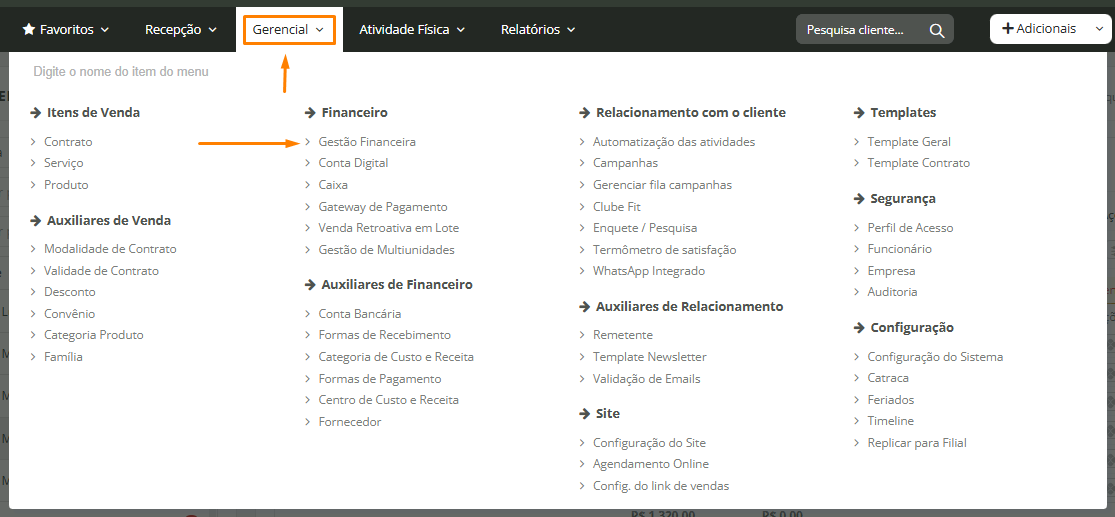Open Gestão Financeira
This screenshot has height=517, width=1115.
coord(367,142)
